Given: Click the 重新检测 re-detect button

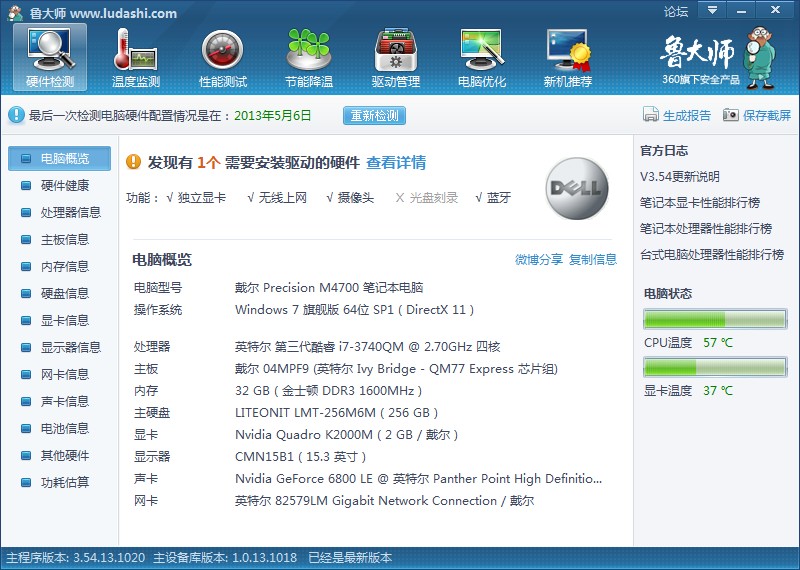Looking at the screenshot, I should pyautogui.click(x=374, y=115).
